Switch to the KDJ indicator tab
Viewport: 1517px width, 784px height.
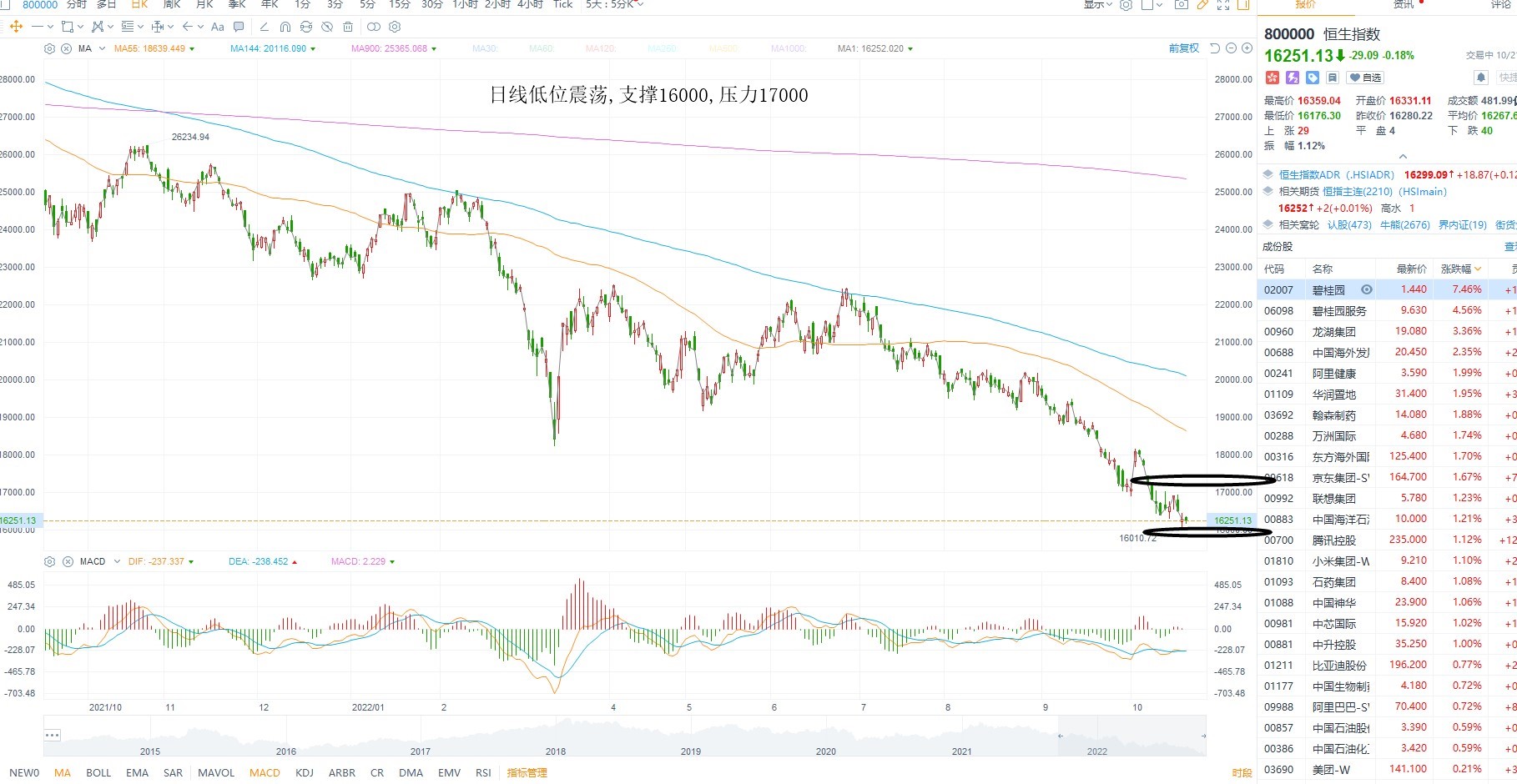[x=305, y=772]
